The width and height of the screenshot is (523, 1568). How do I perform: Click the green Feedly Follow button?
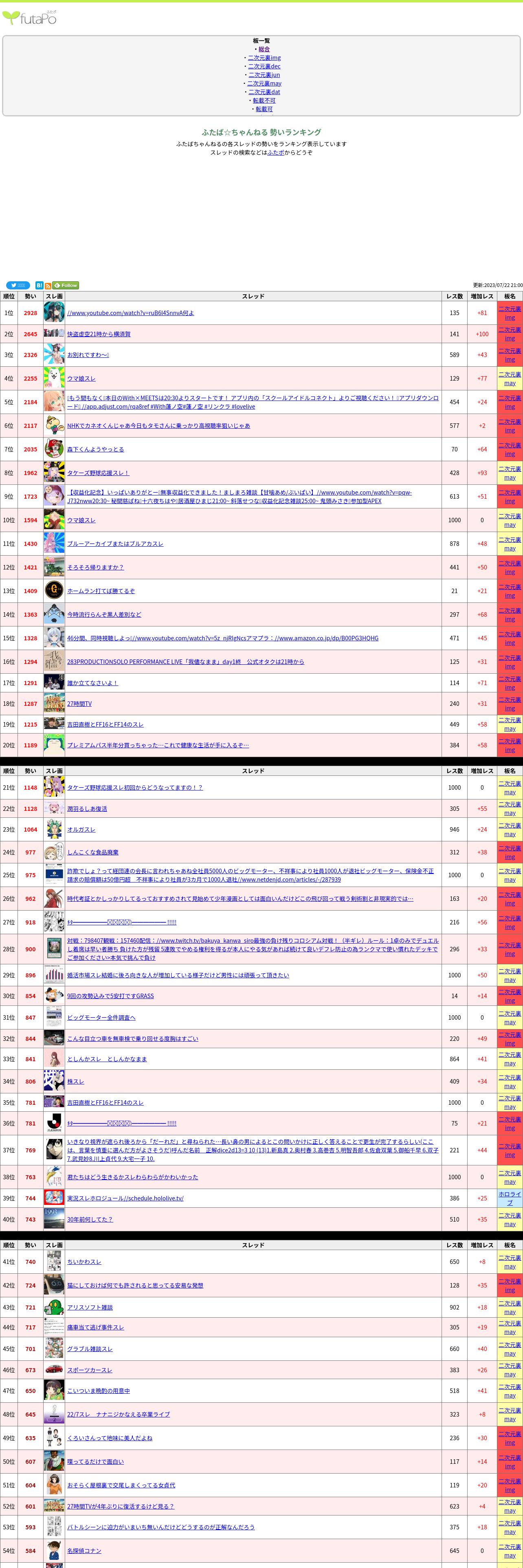66,285
